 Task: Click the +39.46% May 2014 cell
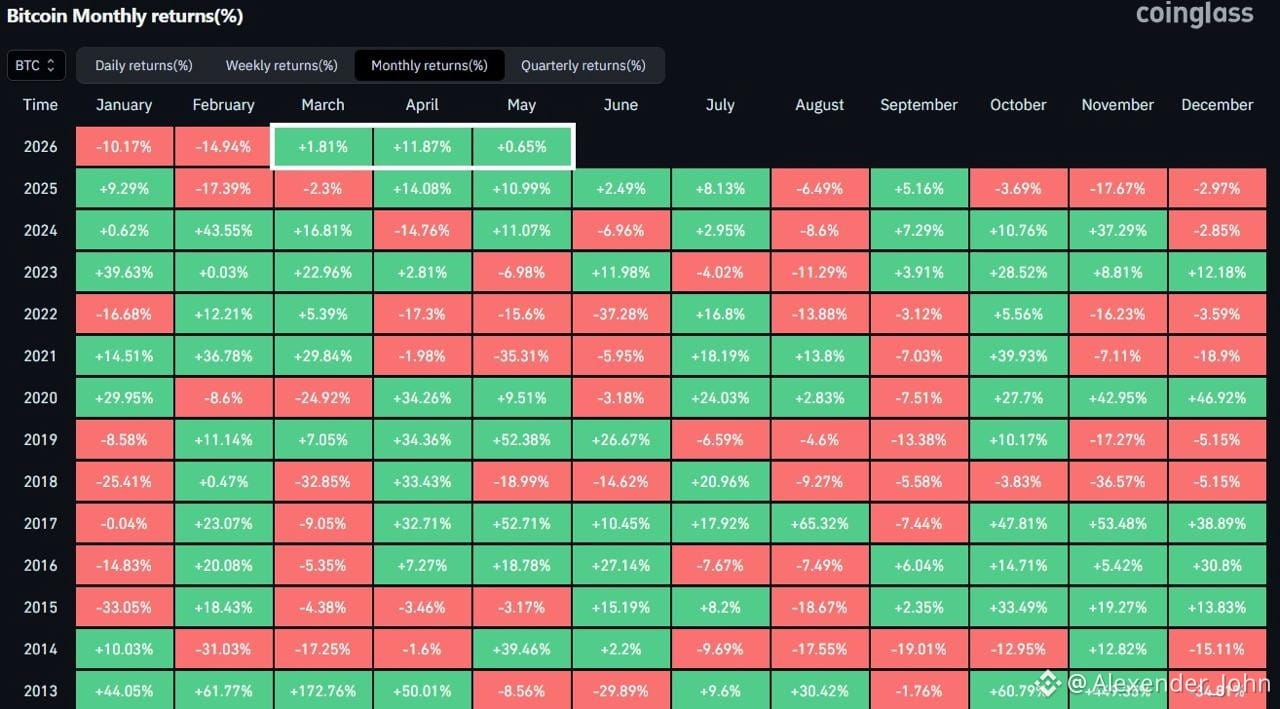[522, 650]
